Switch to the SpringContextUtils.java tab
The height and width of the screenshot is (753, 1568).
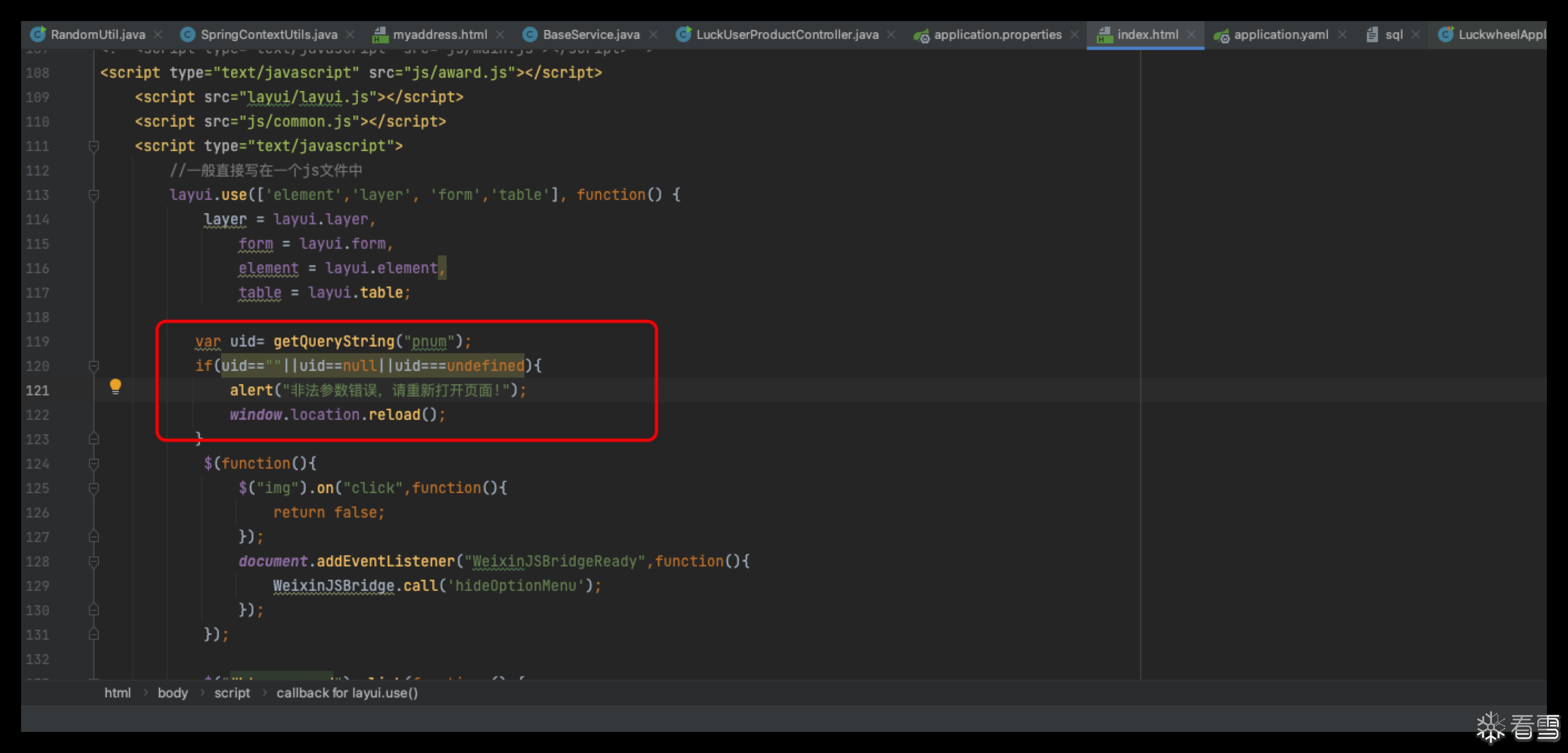[268, 34]
